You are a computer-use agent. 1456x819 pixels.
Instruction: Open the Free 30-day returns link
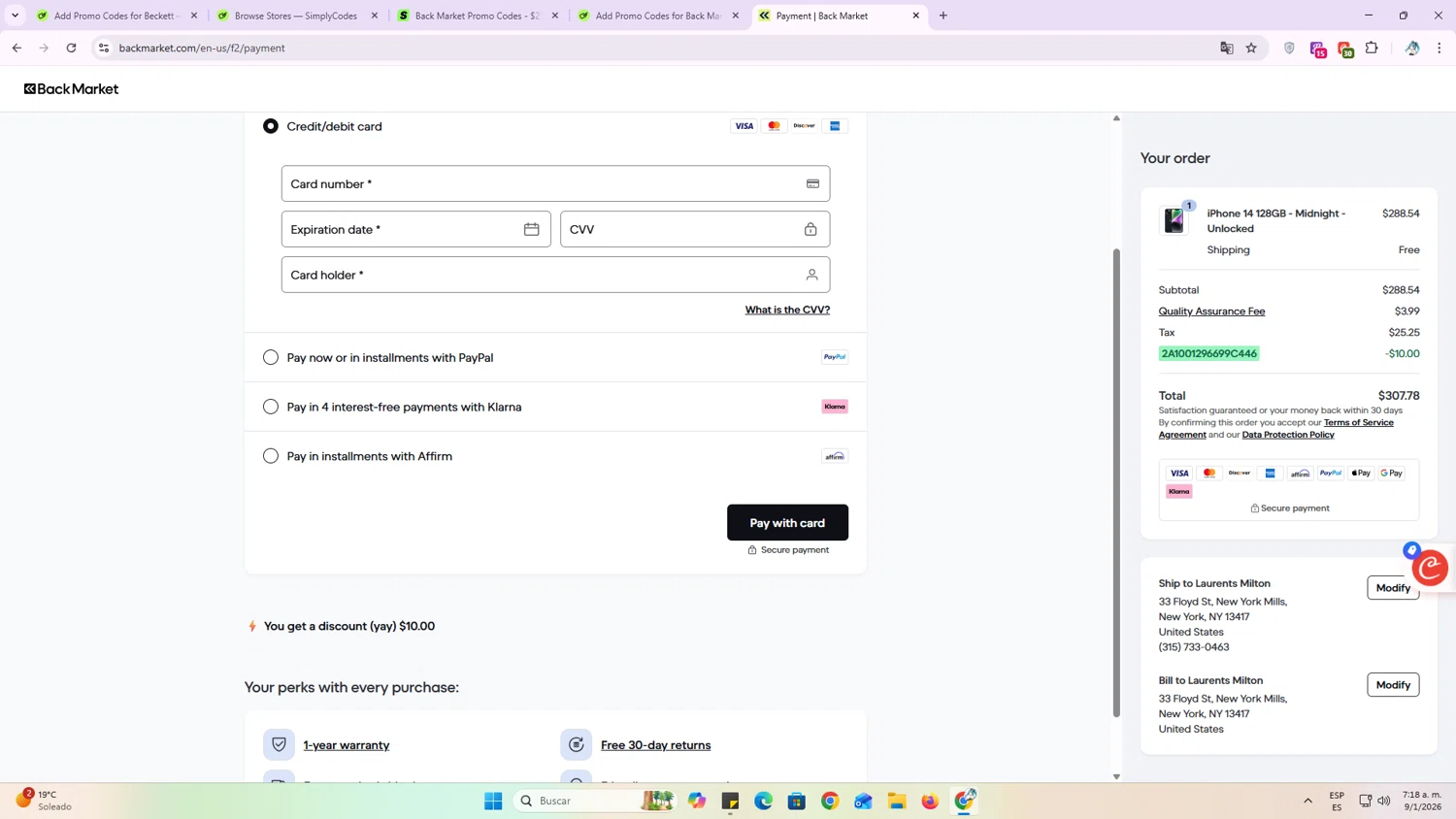pos(655,745)
